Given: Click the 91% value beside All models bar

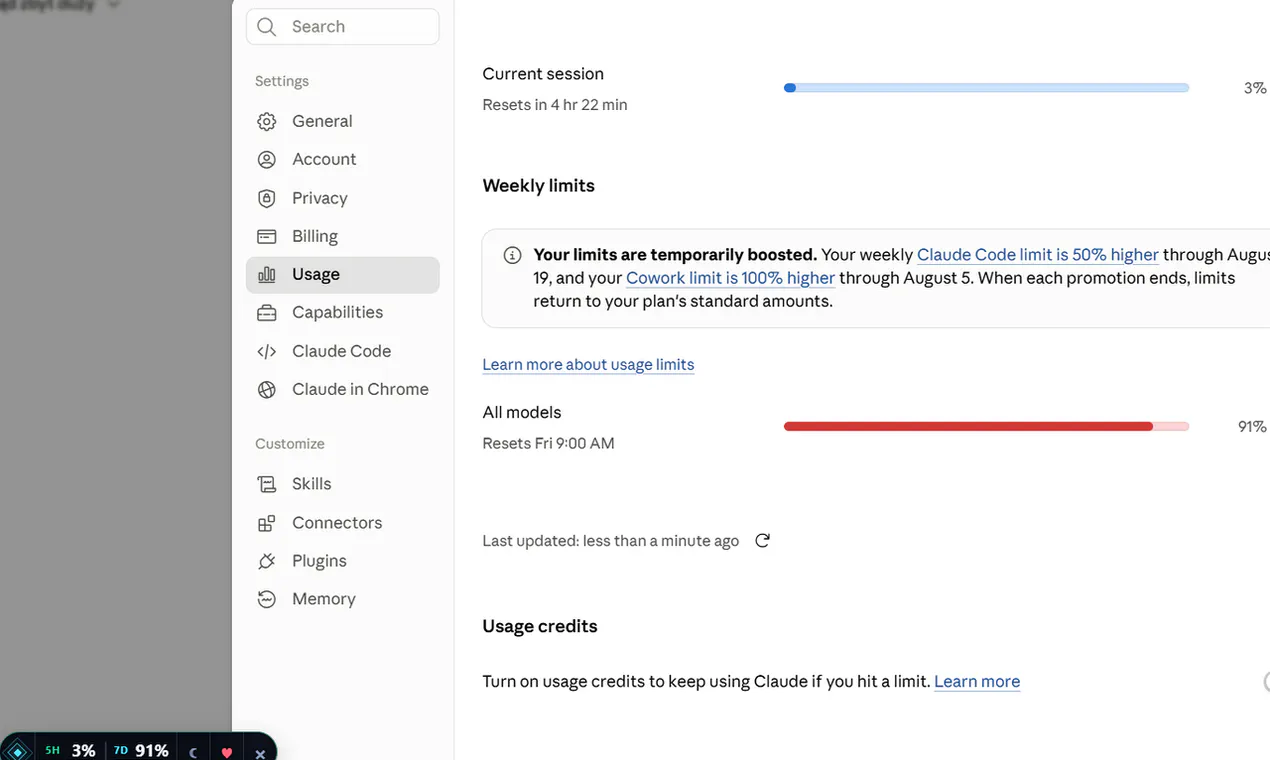Looking at the screenshot, I should click(1252, 427).
